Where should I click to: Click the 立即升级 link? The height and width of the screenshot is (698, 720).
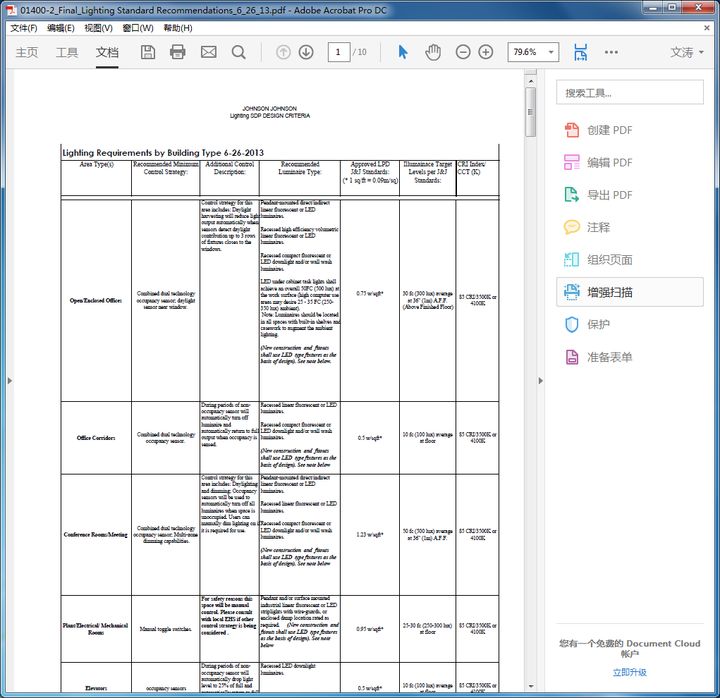click(630, 672)
